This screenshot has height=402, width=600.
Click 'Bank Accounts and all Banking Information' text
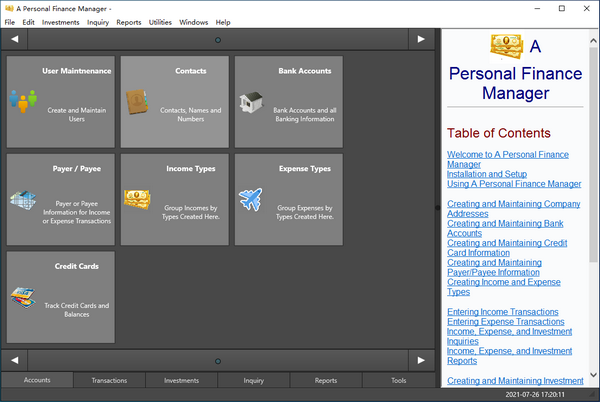tap(305, 114)
